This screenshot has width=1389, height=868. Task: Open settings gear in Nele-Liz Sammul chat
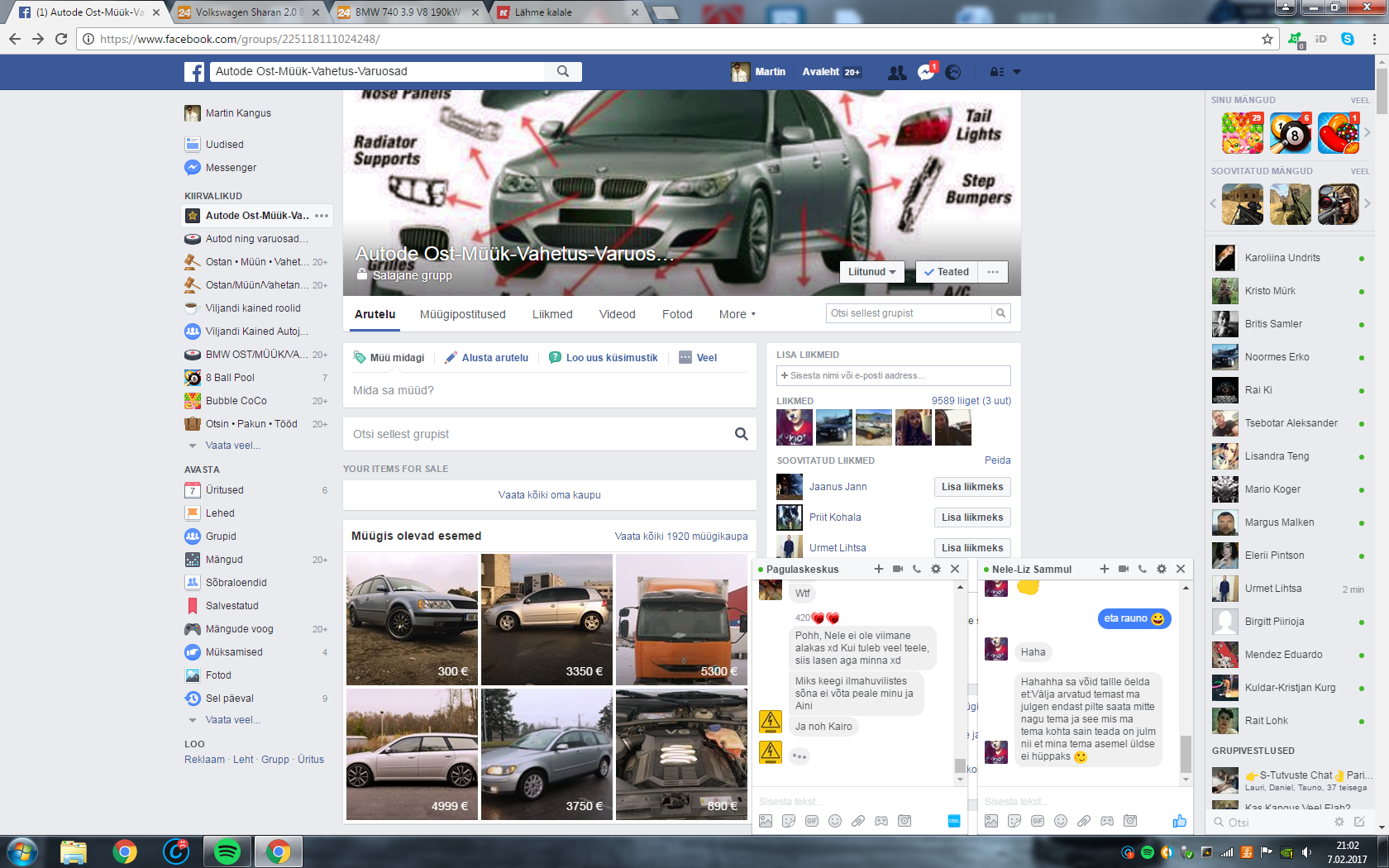(1162, 569)
